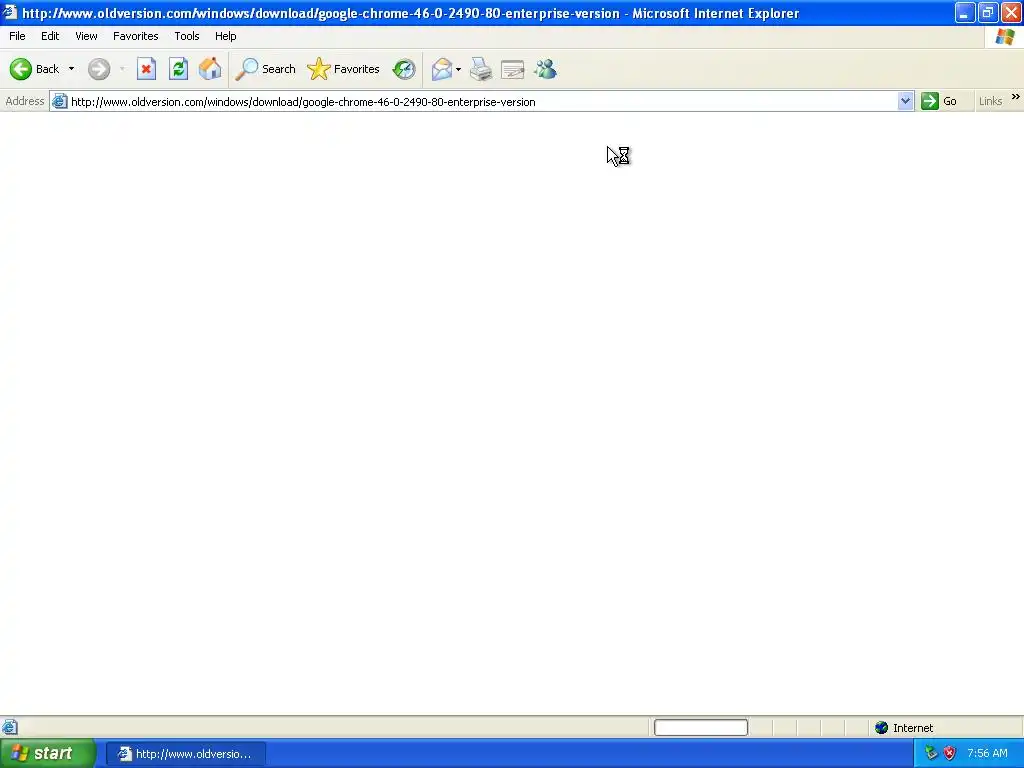
Task: Click the 7:56 AM system clock
Action: tap(987, 753)
